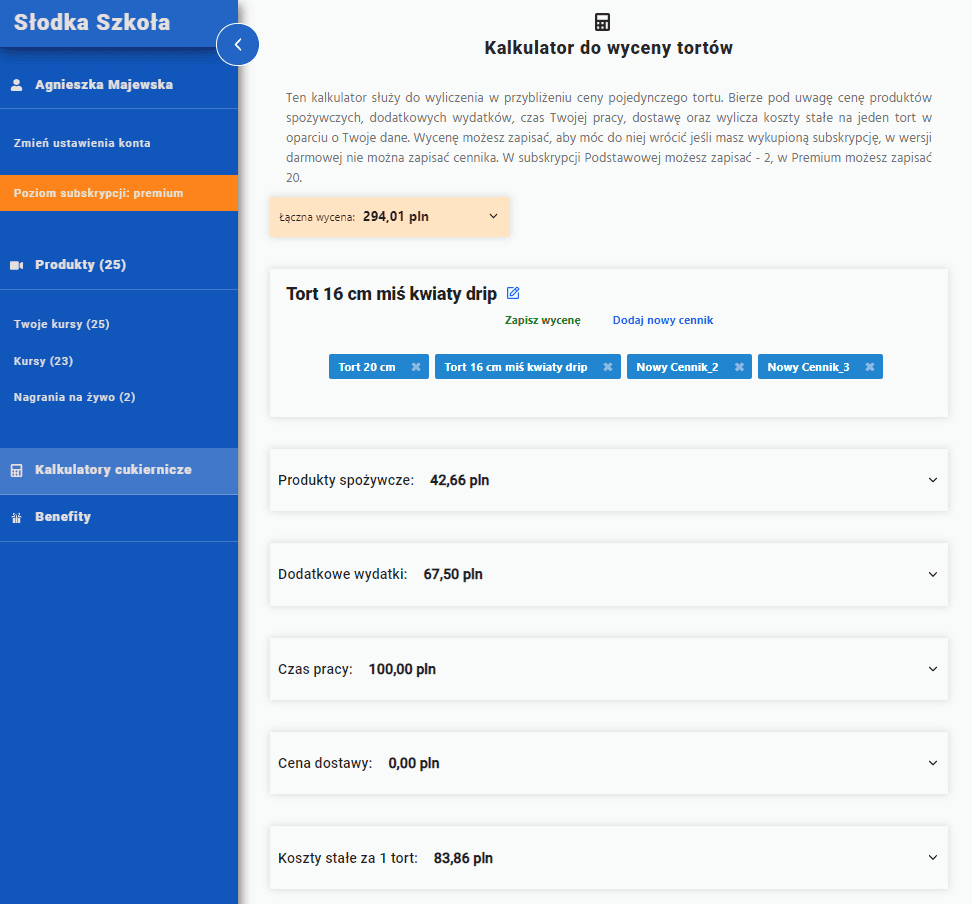Expand the Czas pracy section

click(x=932, y=669)
